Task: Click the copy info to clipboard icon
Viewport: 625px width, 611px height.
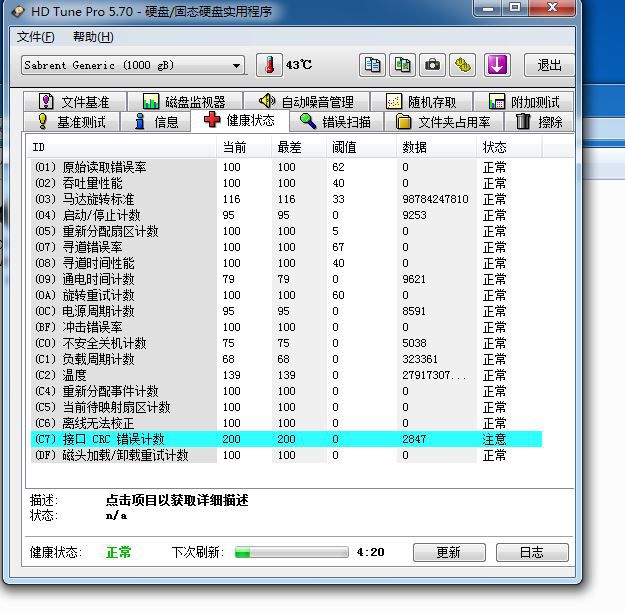Action: tap(372, 65)
